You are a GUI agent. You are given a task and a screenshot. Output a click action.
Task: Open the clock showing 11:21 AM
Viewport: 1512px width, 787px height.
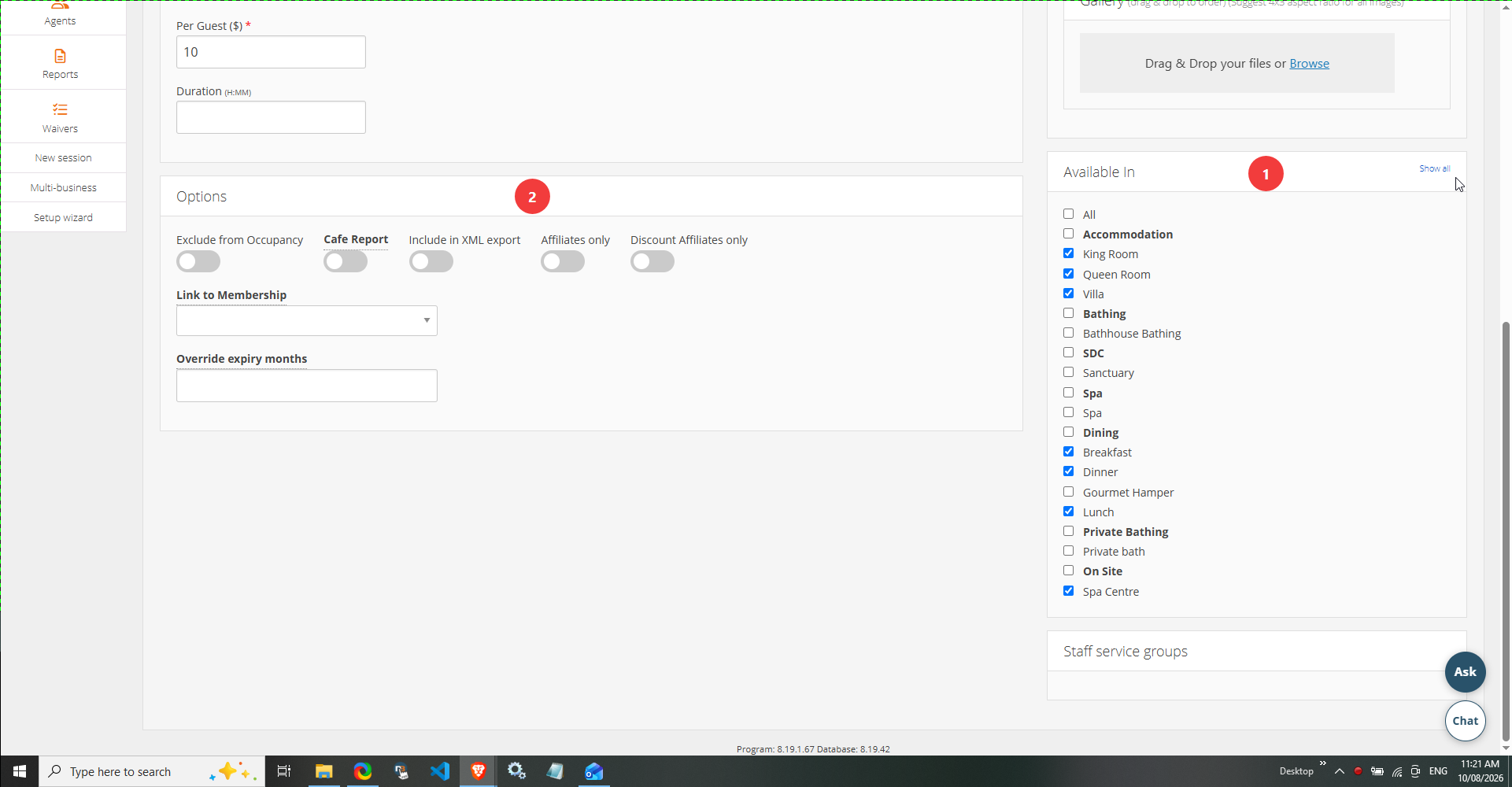coord(1480,771)
